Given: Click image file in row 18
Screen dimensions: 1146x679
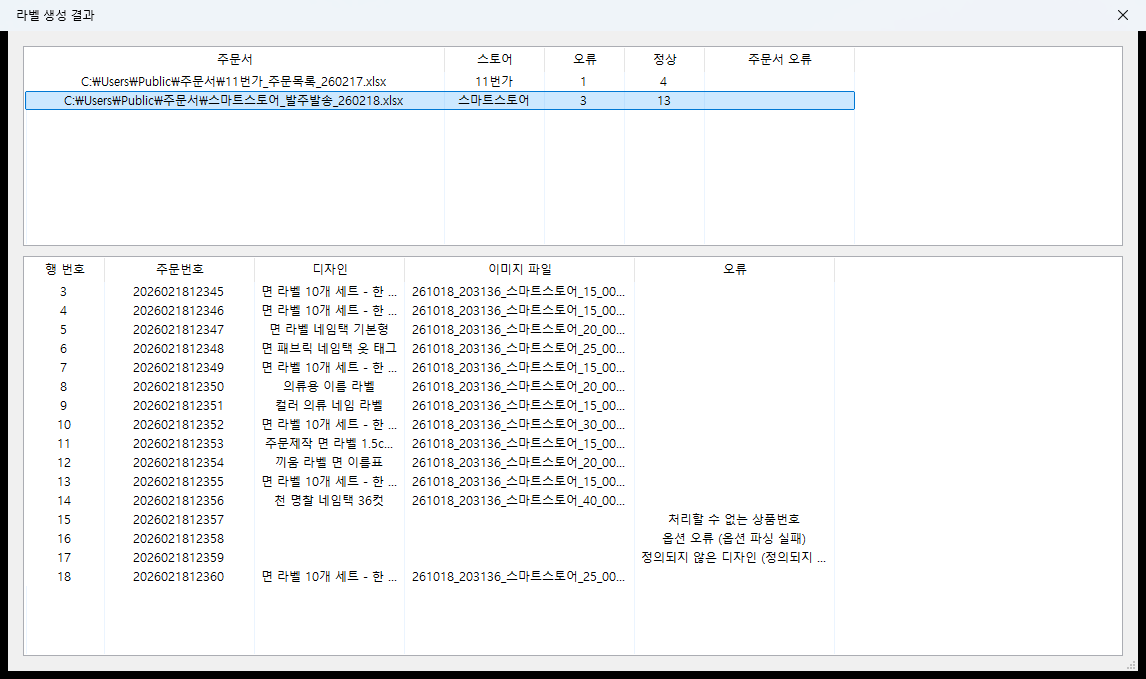Looking at the screenshot, I should tap(518, 577).
